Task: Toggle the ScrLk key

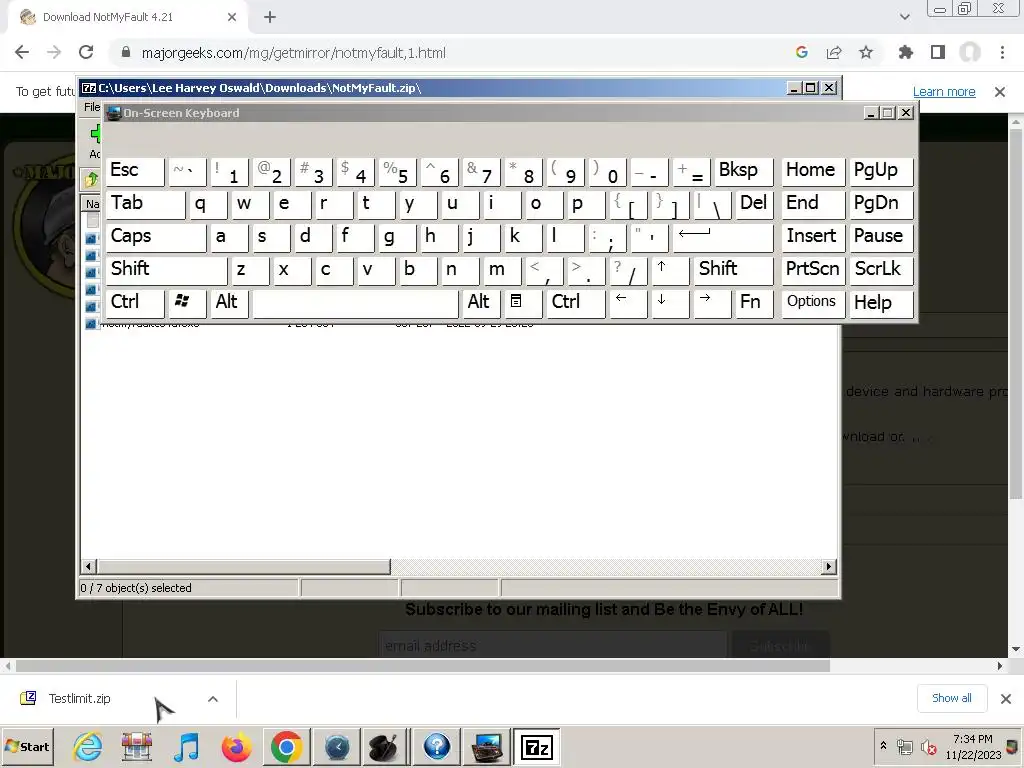Action: pos(880,270)
